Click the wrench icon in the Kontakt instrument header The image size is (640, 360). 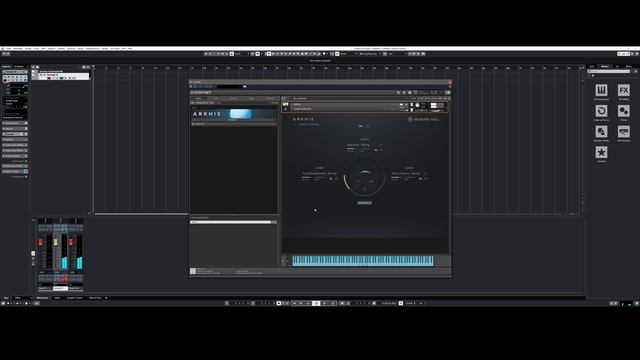tap(285, 104)
